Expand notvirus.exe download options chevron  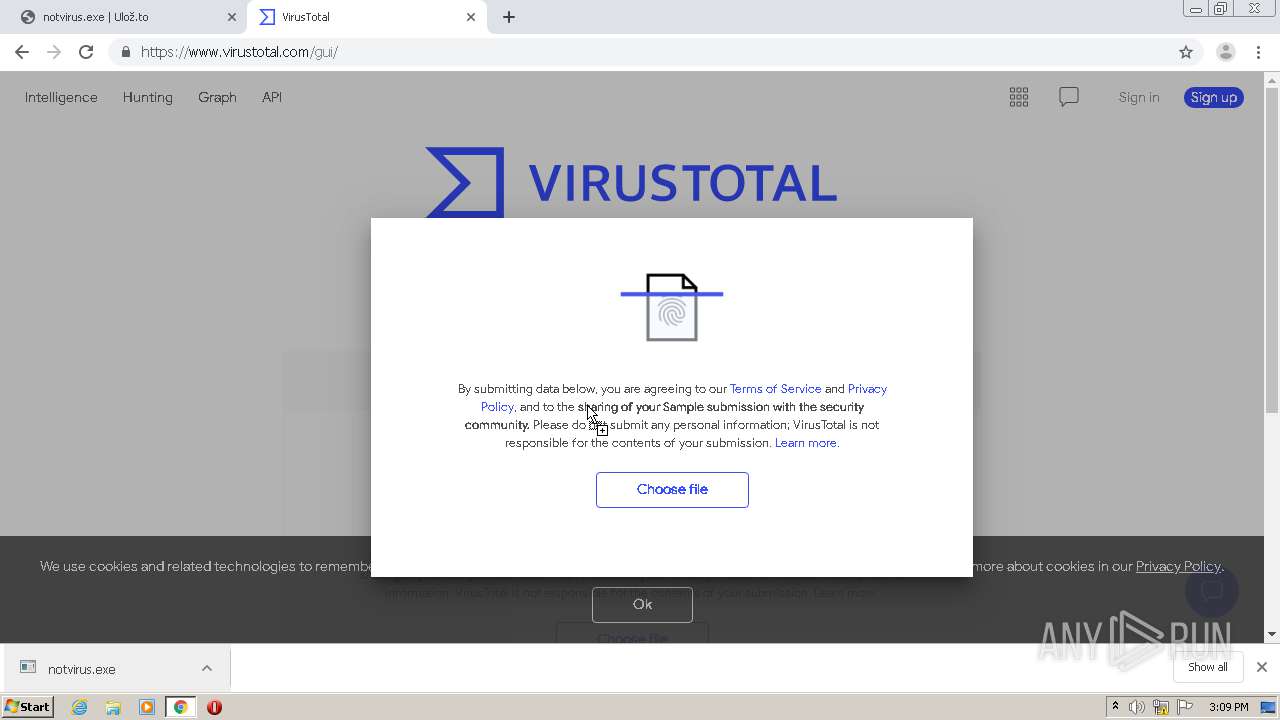[207, 668]
